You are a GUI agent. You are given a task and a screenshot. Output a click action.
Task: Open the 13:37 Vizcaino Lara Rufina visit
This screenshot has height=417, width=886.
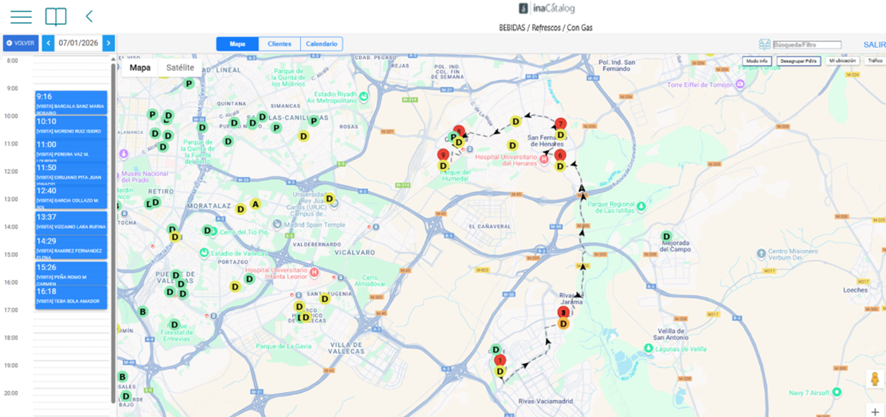click(x=71, y=223)
